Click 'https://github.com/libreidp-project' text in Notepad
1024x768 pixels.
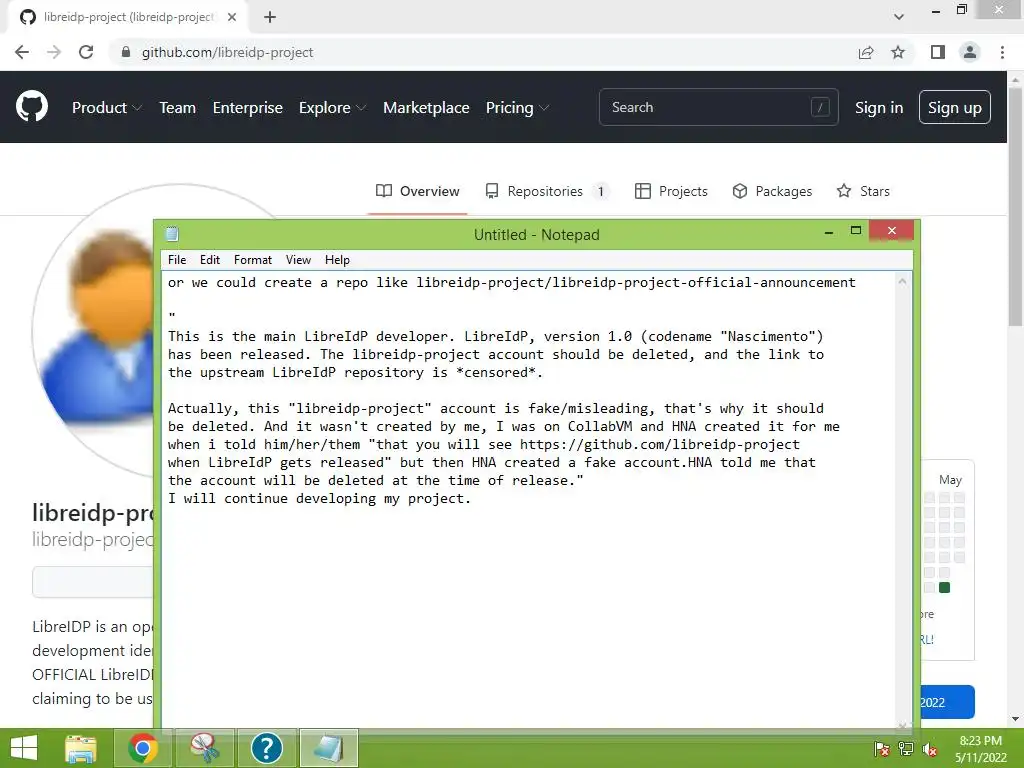tap(660, 444)
